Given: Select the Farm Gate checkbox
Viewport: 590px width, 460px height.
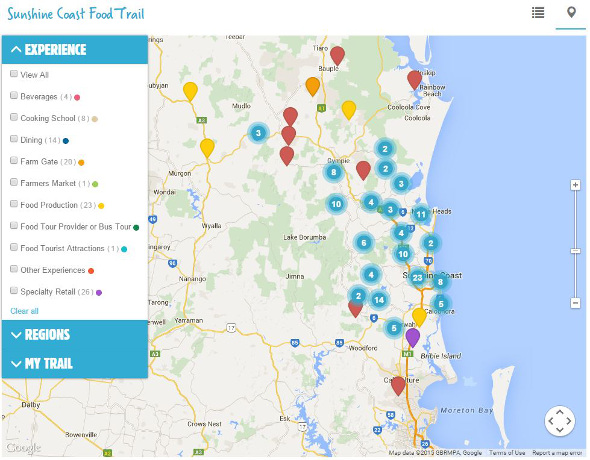Looking at the screenshot, I should 14,161.
